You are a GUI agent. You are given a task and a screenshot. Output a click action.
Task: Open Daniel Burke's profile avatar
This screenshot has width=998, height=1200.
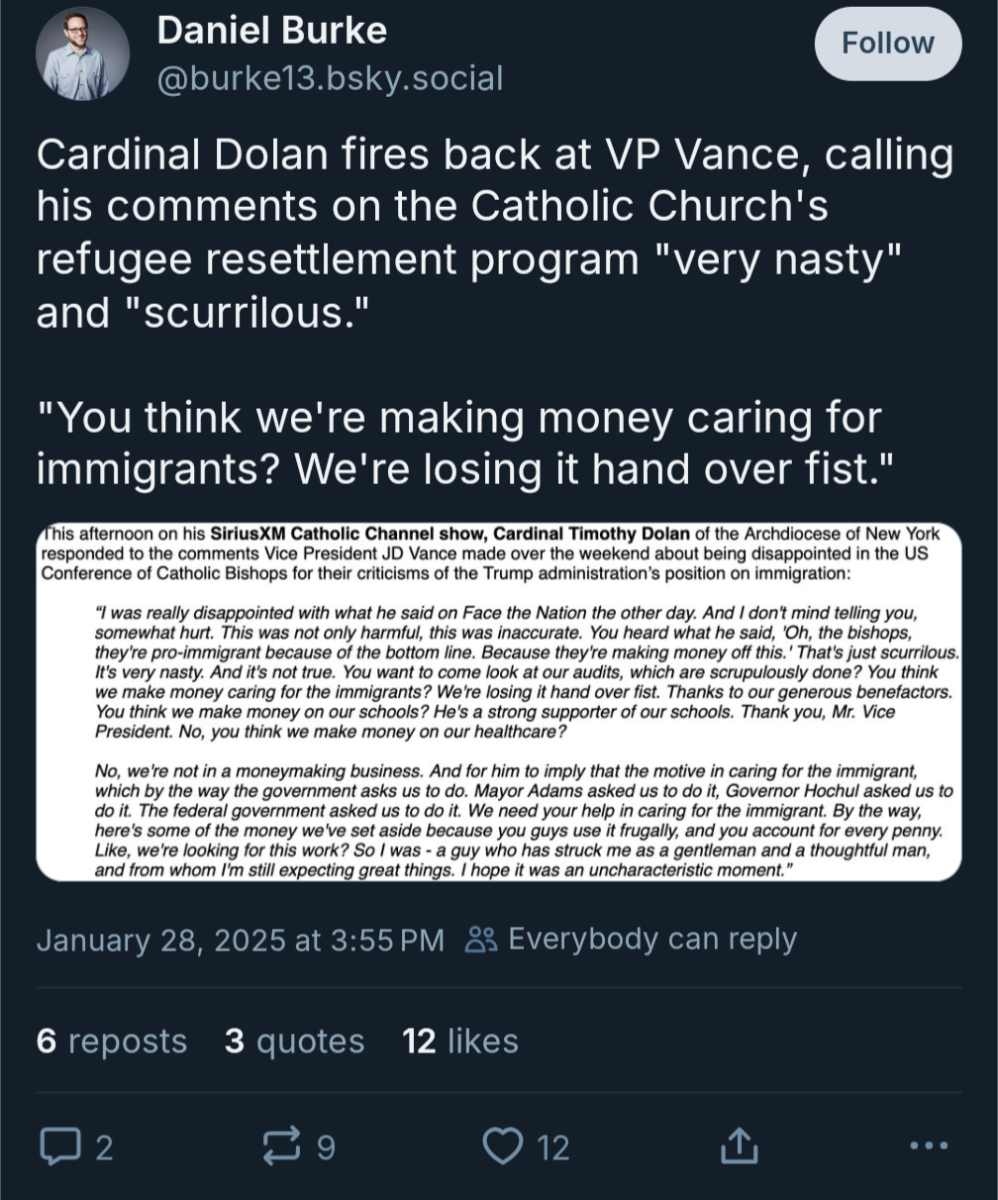(x=83, y=53)
